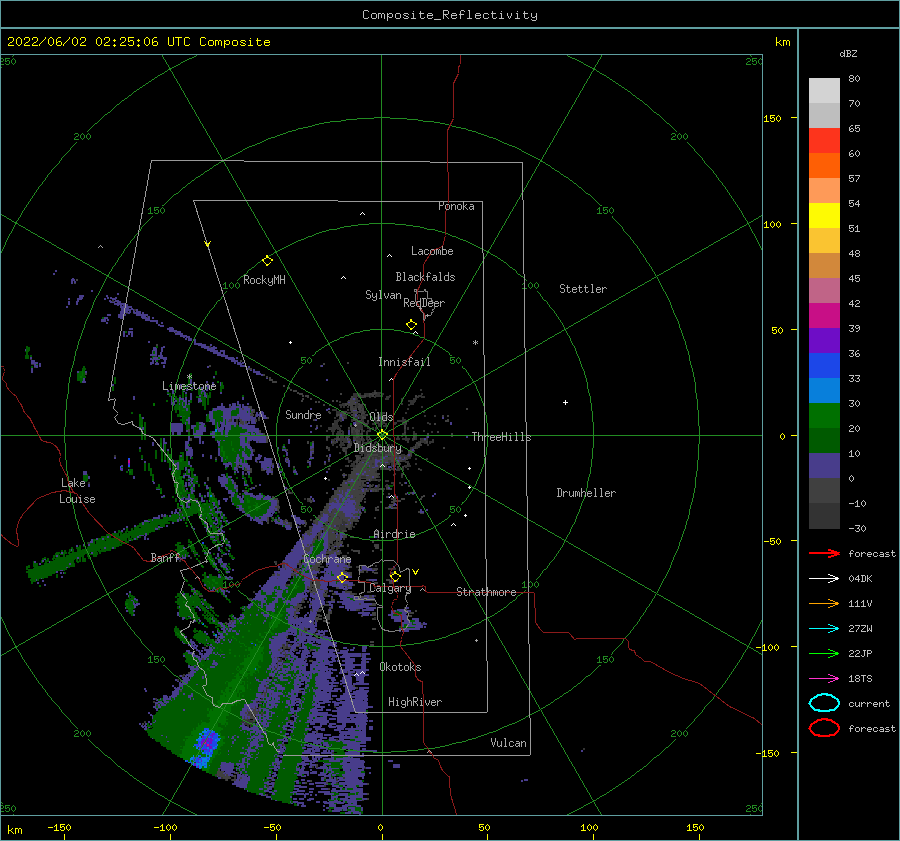
Task: Click the Calgary city label
Action: [390, 588]
